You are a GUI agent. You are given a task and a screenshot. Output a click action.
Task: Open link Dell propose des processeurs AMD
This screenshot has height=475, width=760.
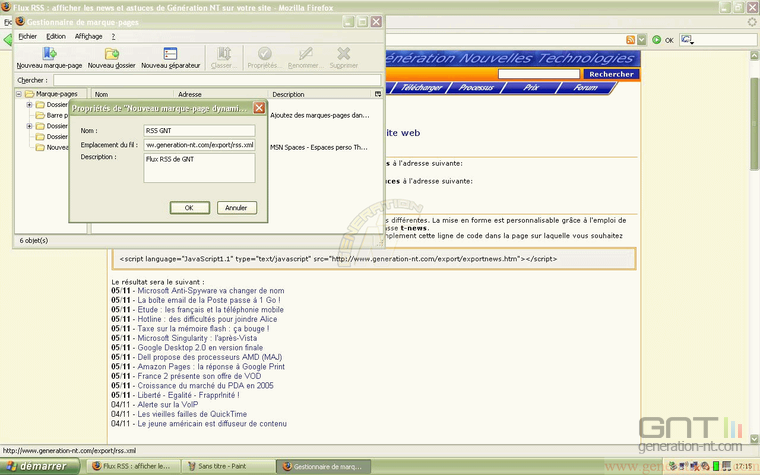pos(210,357)
